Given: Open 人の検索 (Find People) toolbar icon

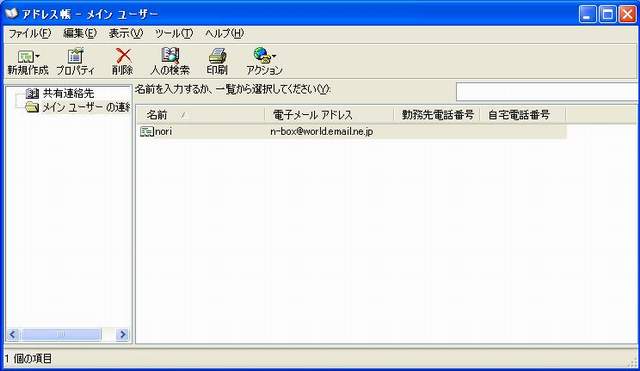Looking at the screenshot, I should pyautogui.click(x=170, y=55).
